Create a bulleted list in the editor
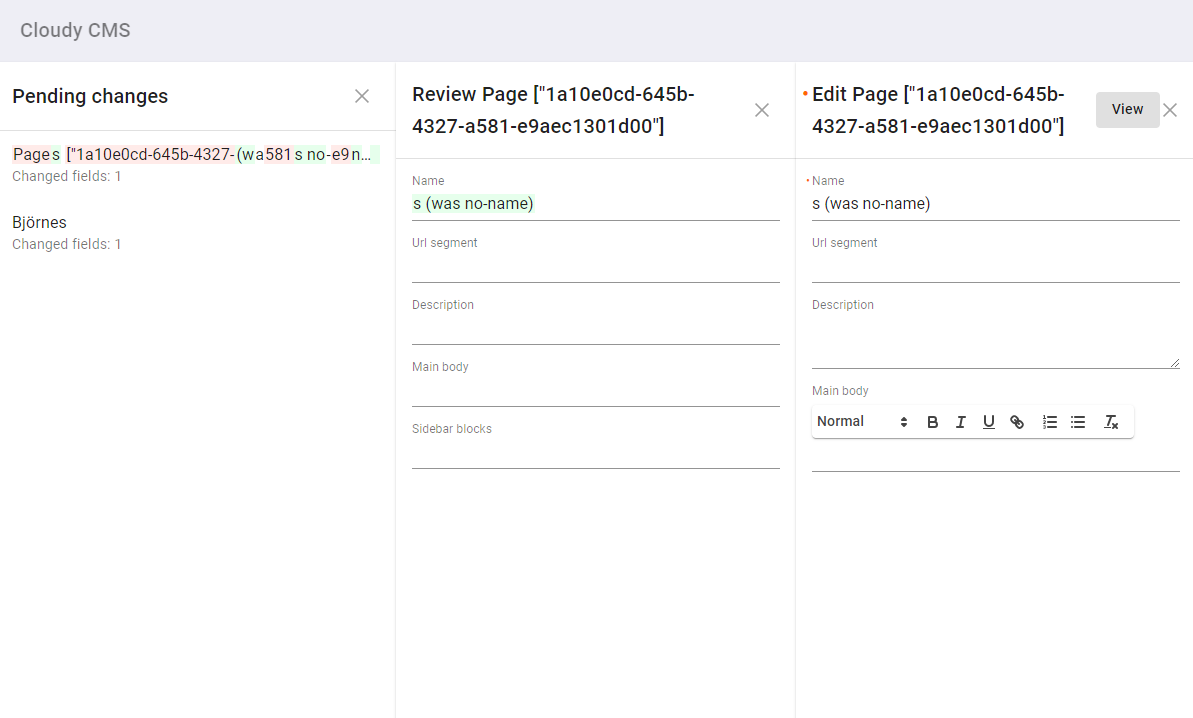The width and height of the screenshot is (1193, 718). pos(1077,421)
